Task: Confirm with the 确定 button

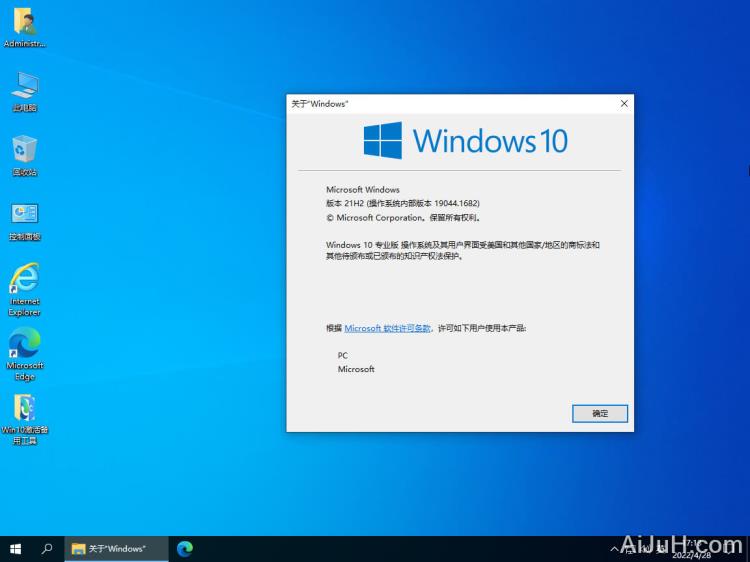Action: point(600,414)
